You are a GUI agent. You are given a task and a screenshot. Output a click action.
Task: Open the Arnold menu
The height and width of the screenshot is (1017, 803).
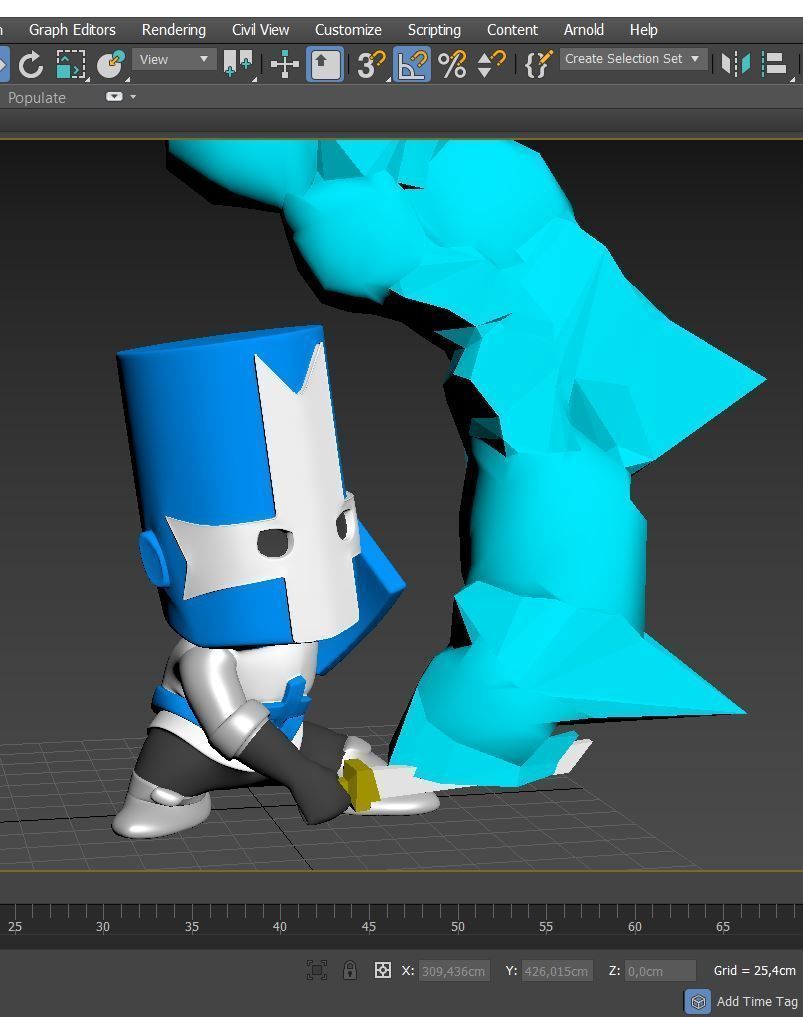tap(584, 30)
